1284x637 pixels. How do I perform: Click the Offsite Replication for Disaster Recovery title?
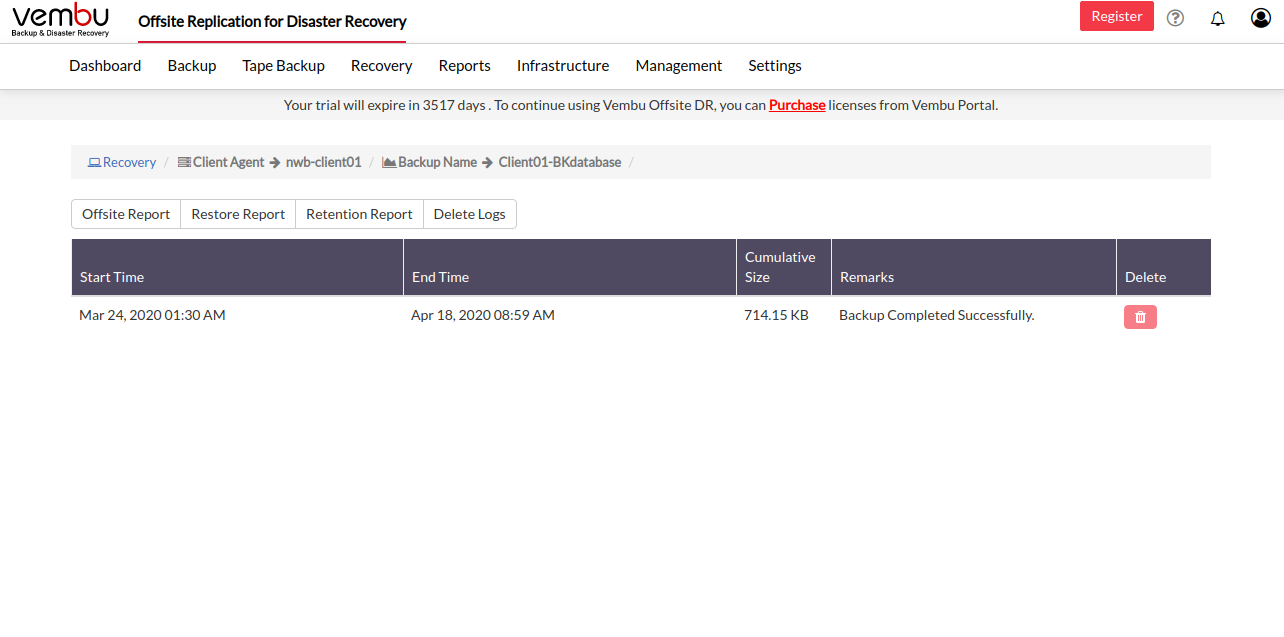click(272, 21)
